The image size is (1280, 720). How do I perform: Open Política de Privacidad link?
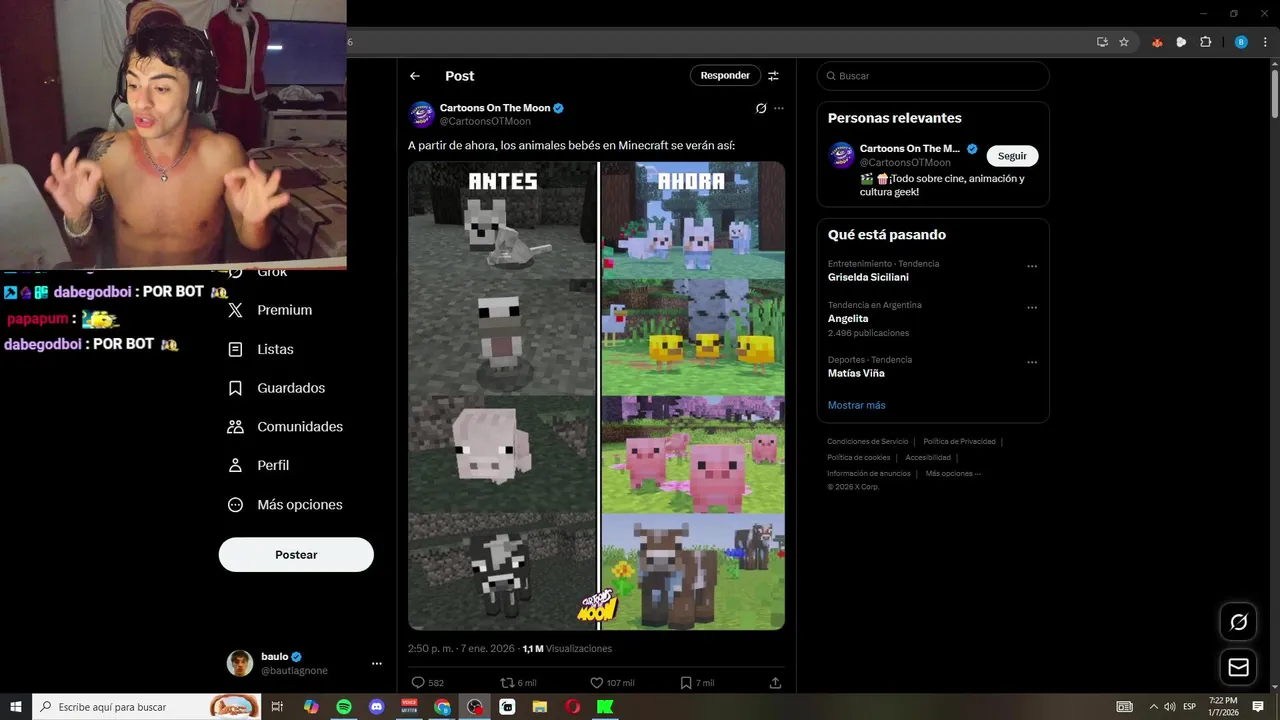tap(959, 441)
